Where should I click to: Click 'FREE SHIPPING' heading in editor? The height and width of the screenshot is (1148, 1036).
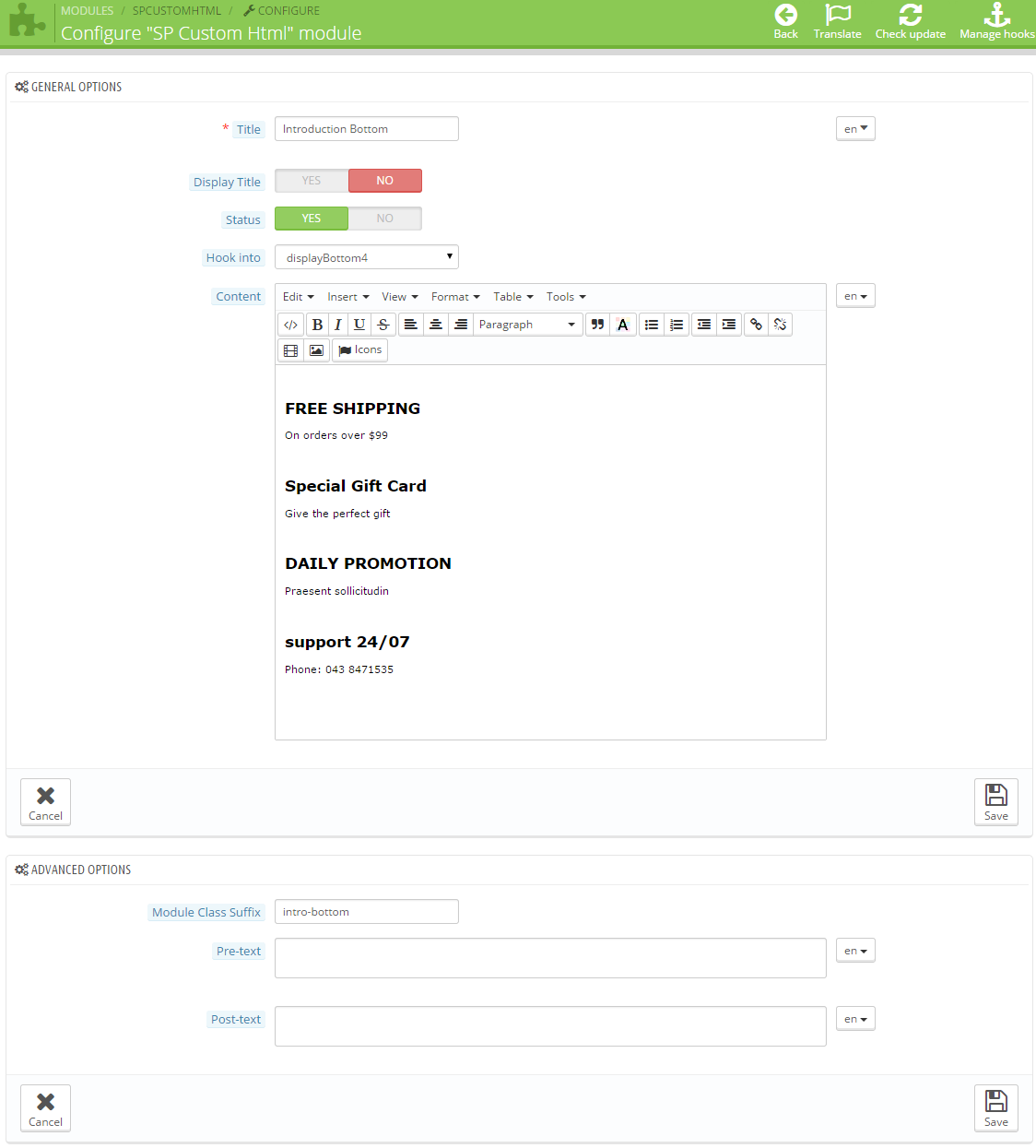click(352, 408)
